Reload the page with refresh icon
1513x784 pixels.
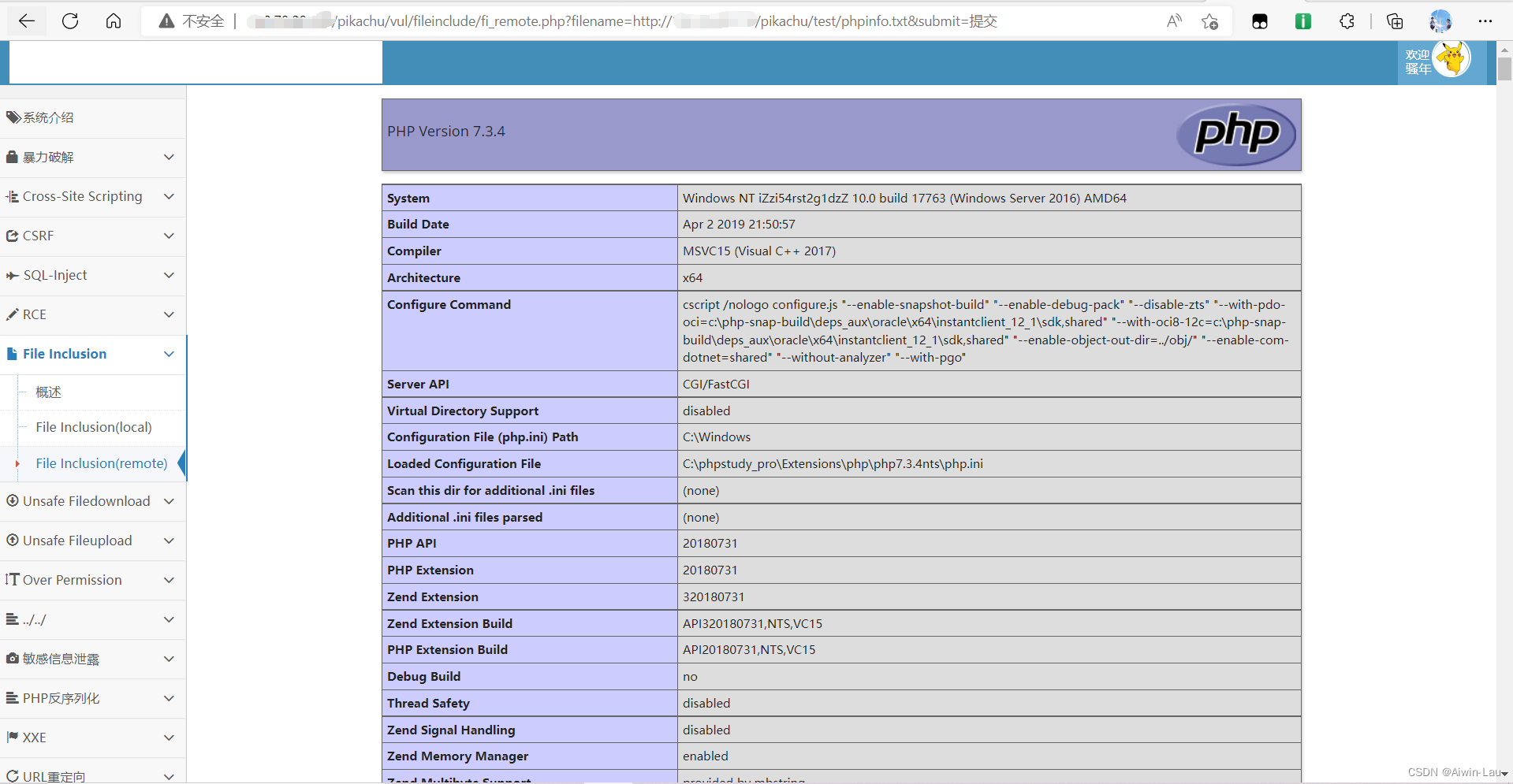(x=70, y=21)
